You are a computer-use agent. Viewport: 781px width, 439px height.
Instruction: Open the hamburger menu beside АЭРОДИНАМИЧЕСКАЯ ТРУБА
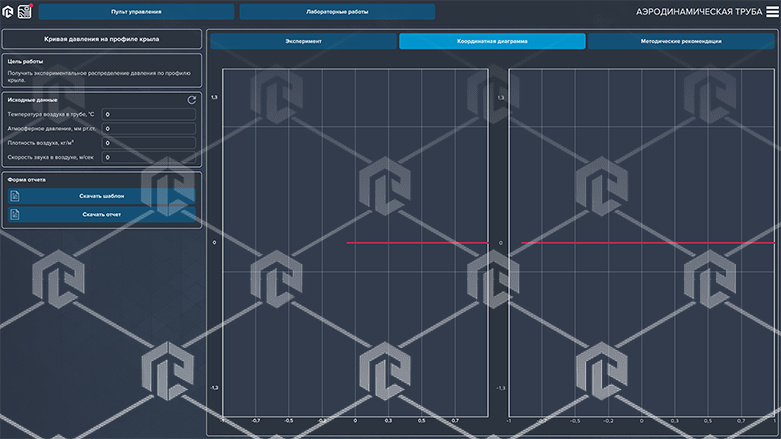pyautogui.click(x=772, y=11)
